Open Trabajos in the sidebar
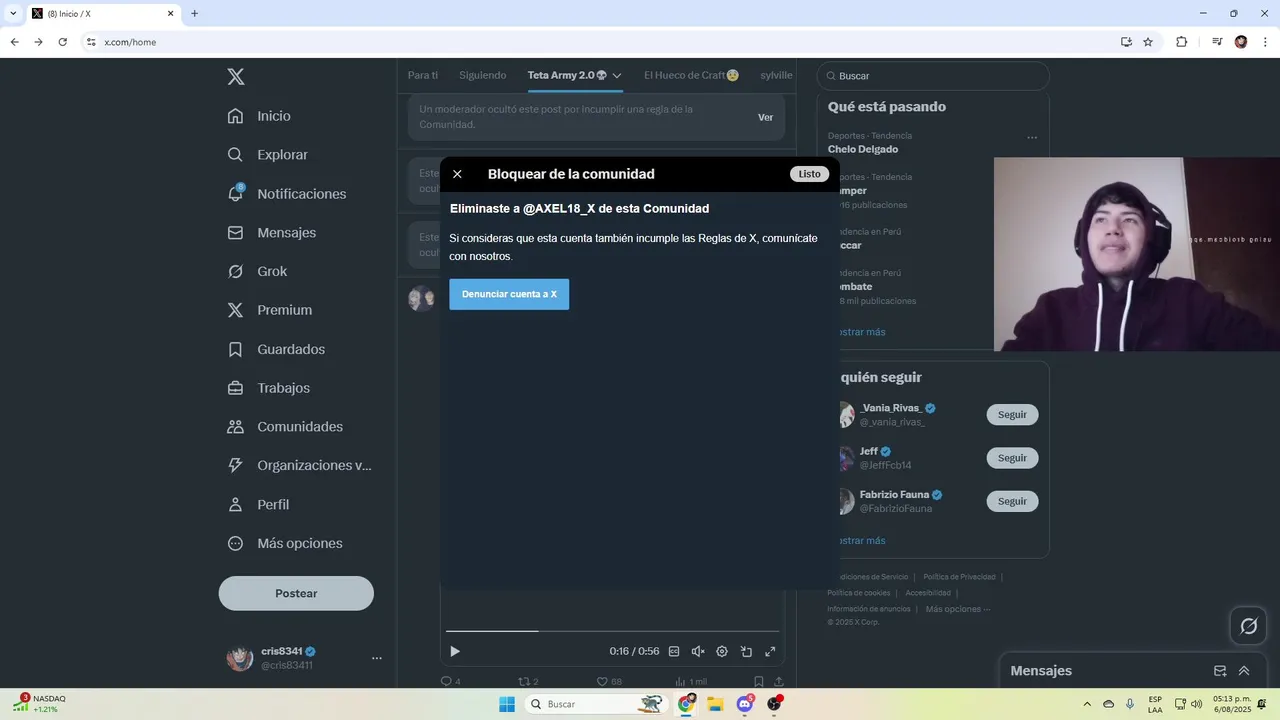The image size is (1280, 720). click(x=269, y=388)
